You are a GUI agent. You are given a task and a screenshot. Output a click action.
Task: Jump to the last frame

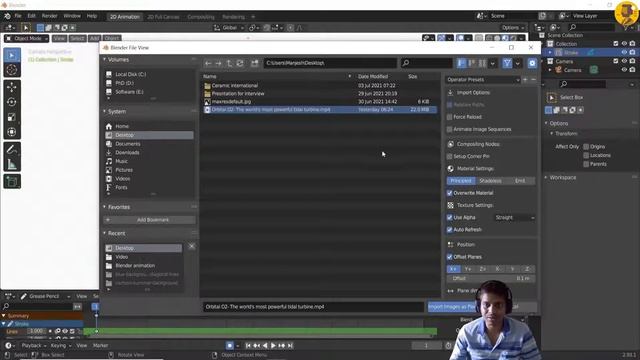coord(290,346)
